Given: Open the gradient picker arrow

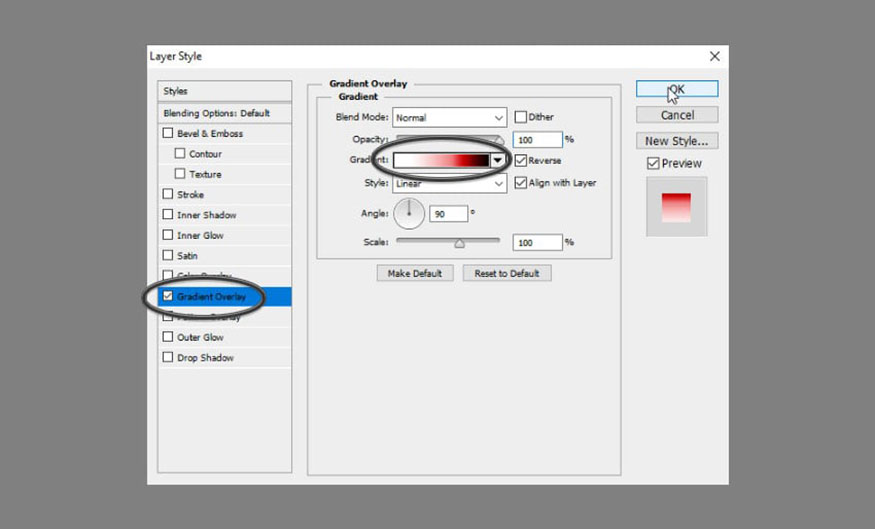Looking at the screenshot, I should pyautogui.click(x=497, y=161).
